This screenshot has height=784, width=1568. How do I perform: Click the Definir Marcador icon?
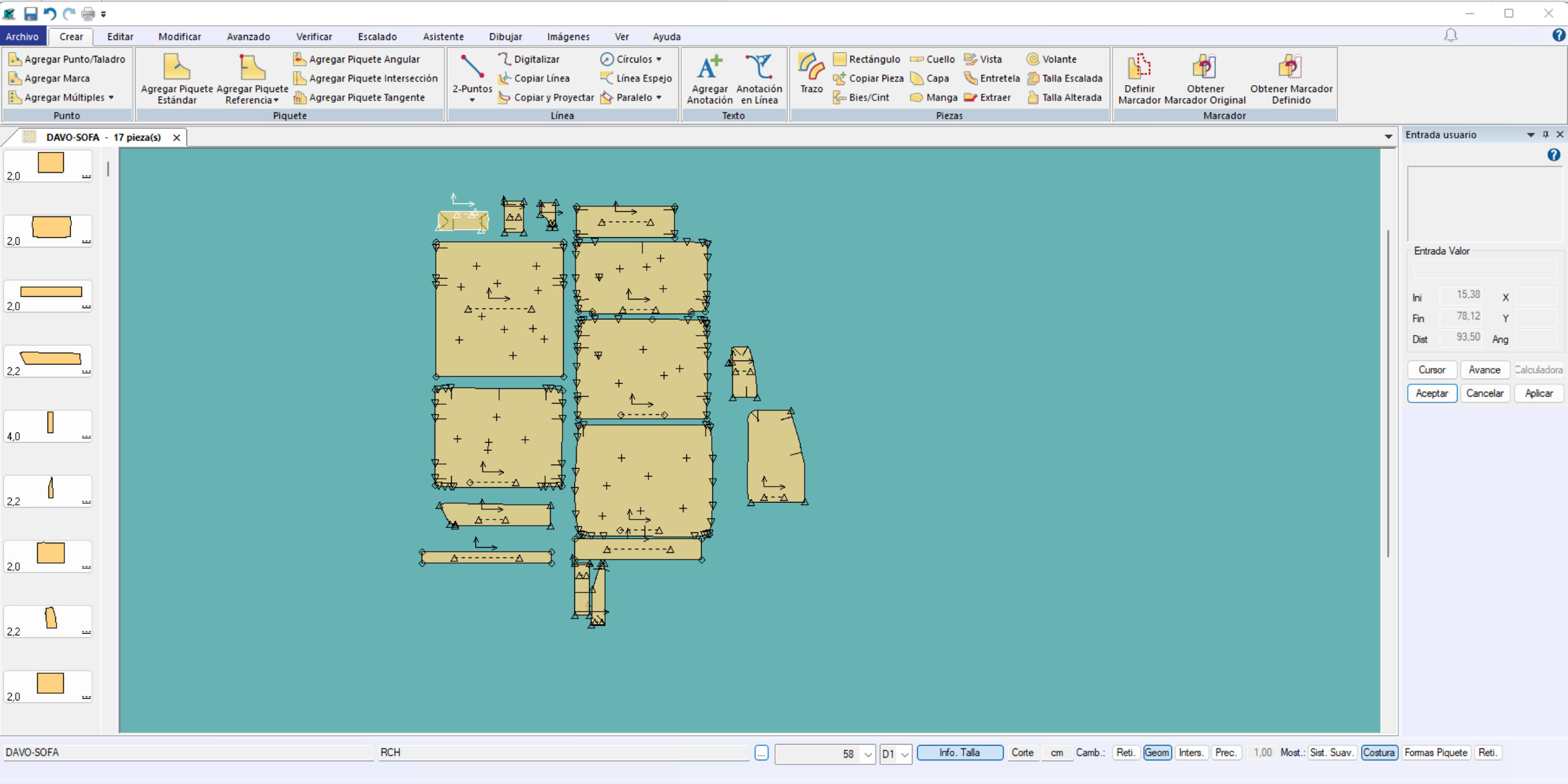click(x=1139, y=78)
